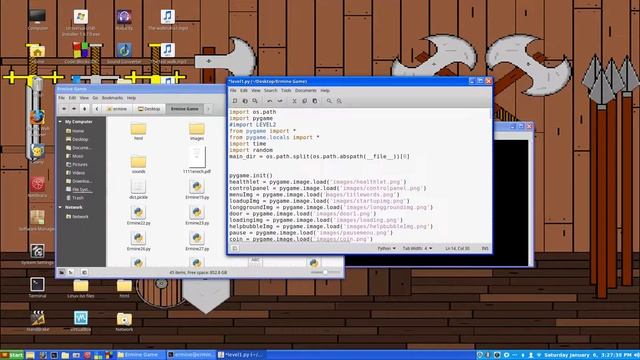Select the sounds folder in the file manager

138,164
